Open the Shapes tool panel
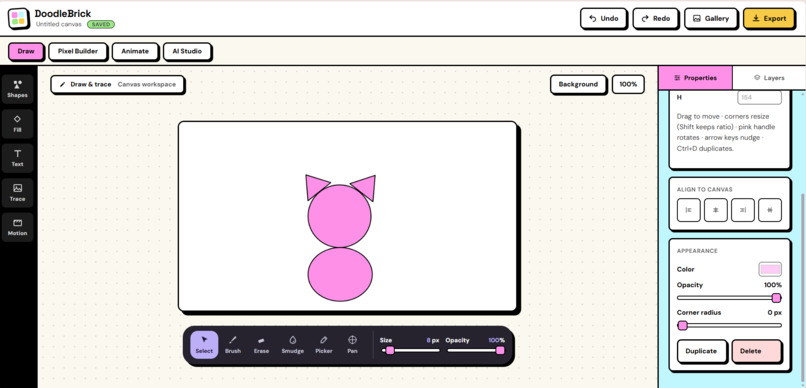The image size is (806, 388). click(x=17, y=89)
